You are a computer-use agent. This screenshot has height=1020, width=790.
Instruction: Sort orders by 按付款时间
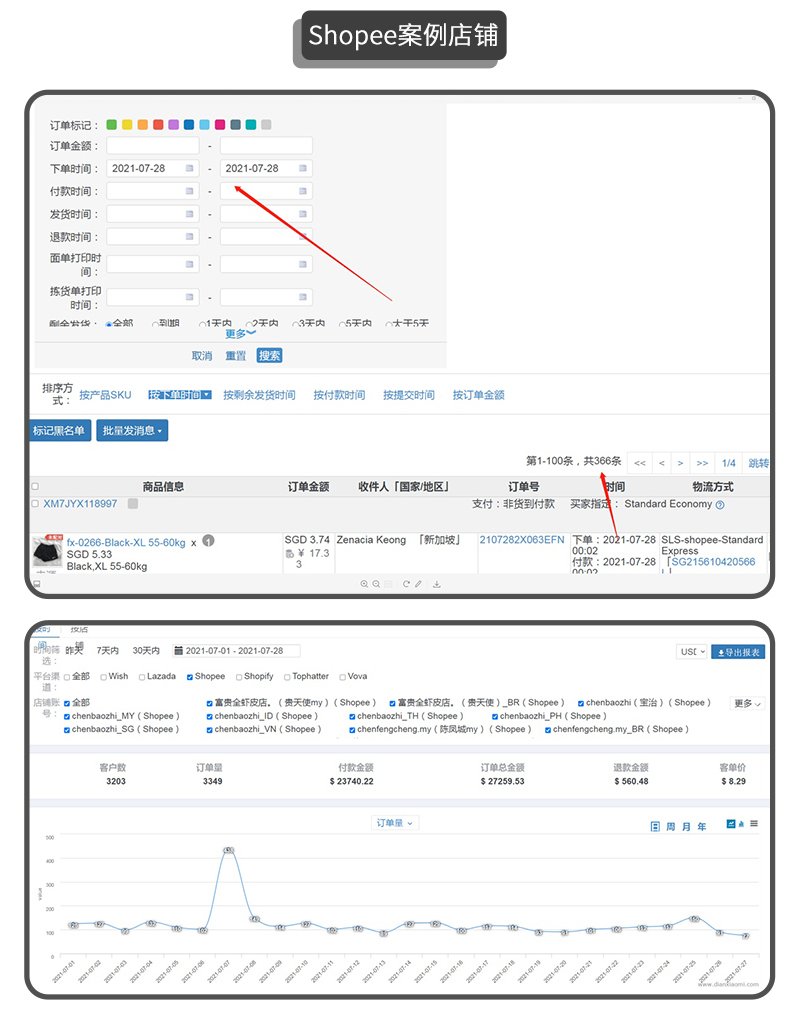pos(339,395)
